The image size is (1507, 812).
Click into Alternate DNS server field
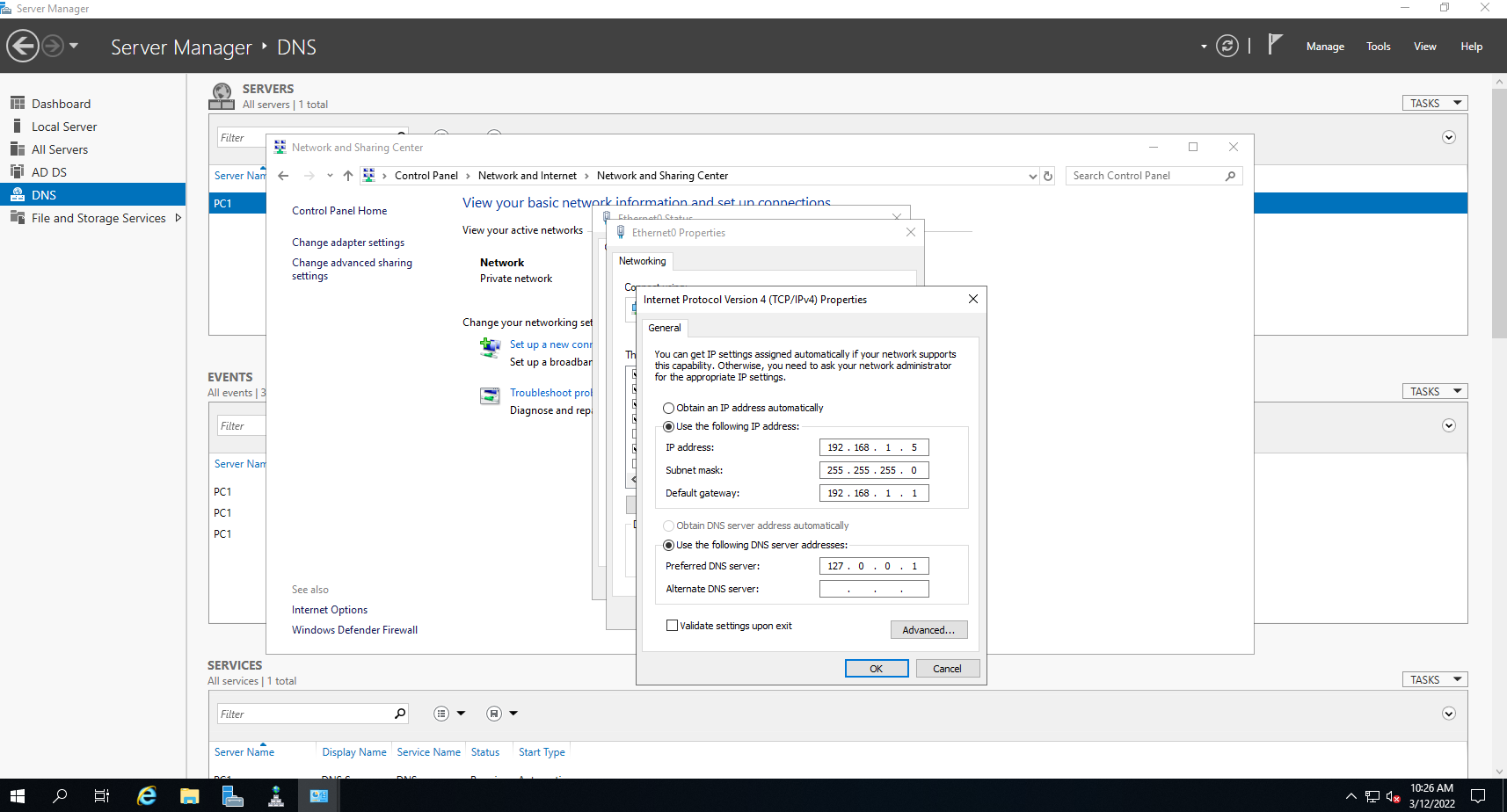tap(874, 589)
